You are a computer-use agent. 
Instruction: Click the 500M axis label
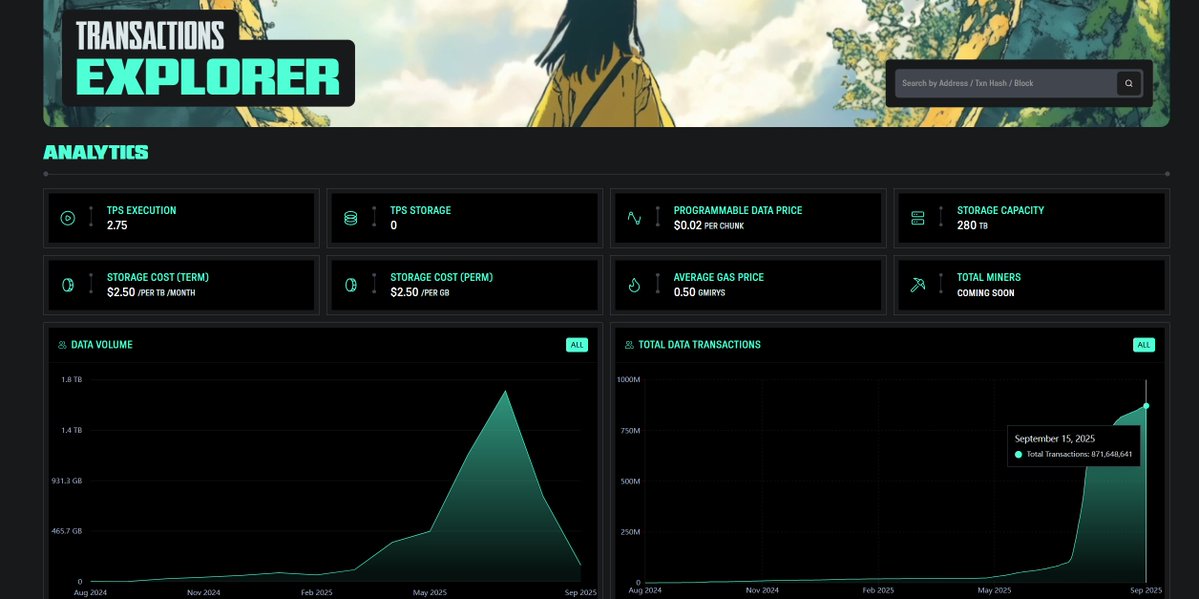(x=630, y=481)
